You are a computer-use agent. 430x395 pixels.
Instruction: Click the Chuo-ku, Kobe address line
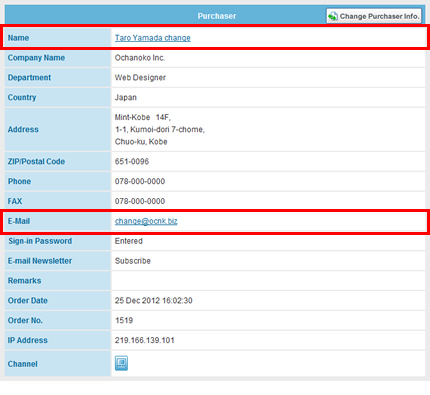coord(141,142)
